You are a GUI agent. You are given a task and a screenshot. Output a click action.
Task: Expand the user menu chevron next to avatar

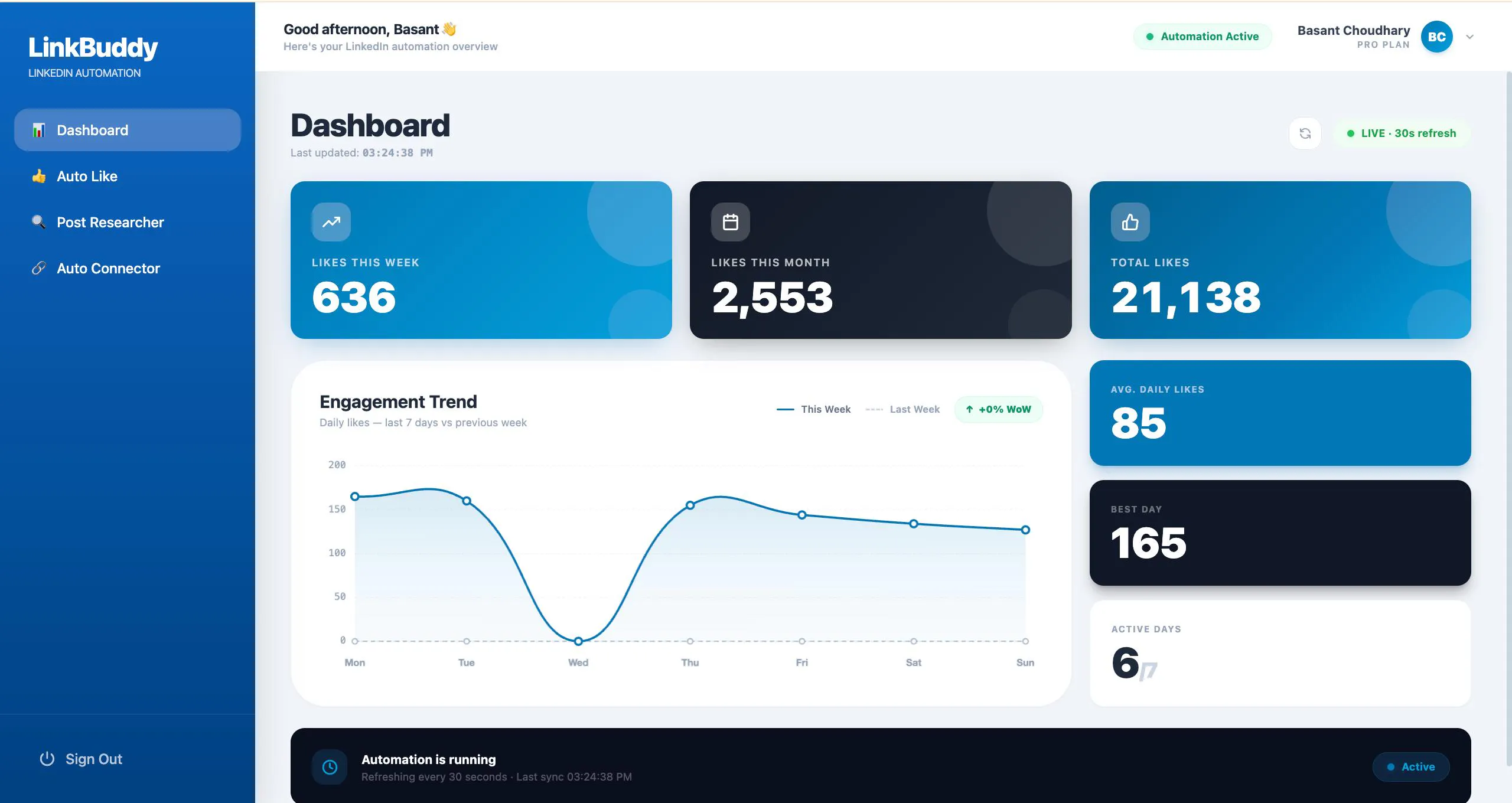click(x=1469, y=37)
